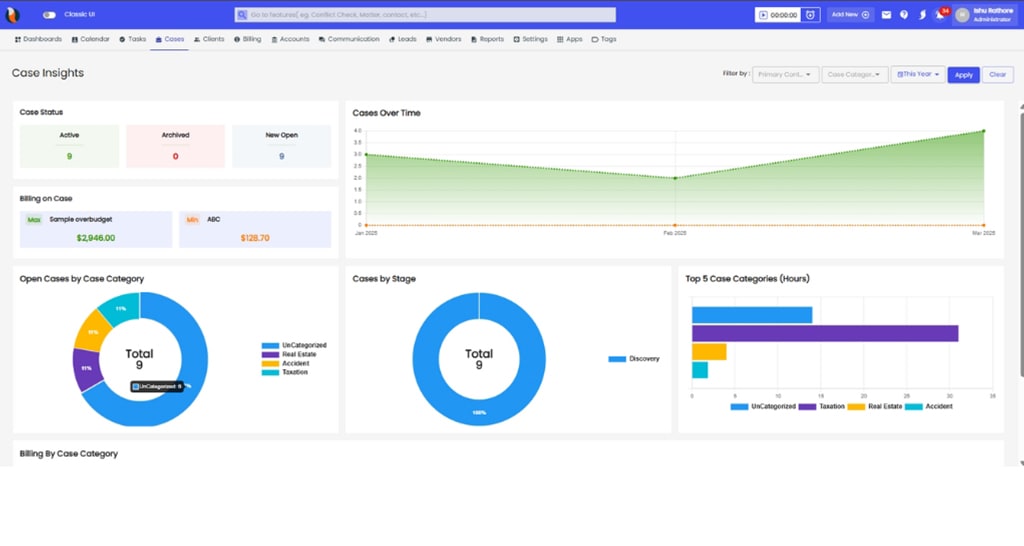
Task: Expand the Case Category filter dropdown
Action: point(854,75)
